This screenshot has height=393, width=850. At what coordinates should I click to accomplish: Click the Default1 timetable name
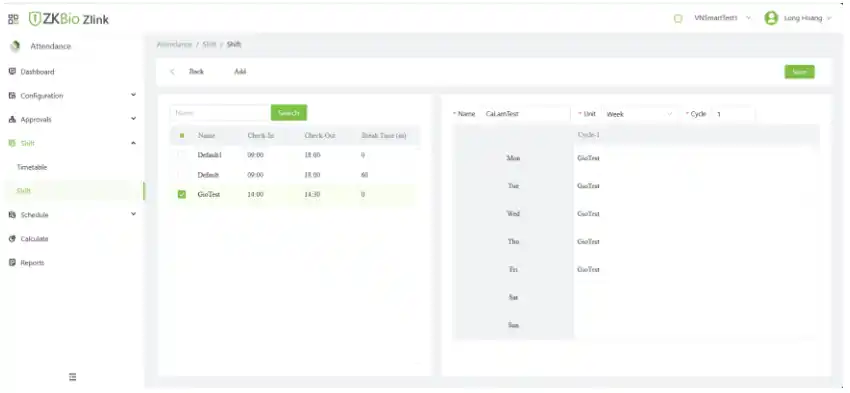pos(210,155)
